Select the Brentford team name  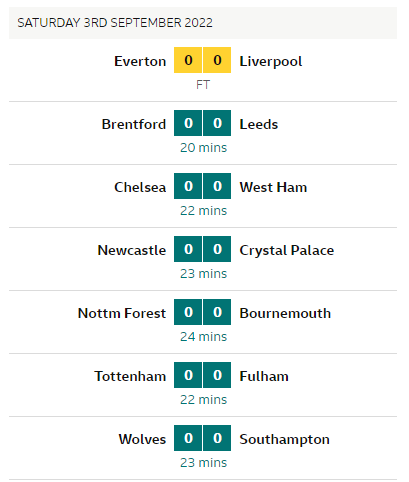[134, 124]
